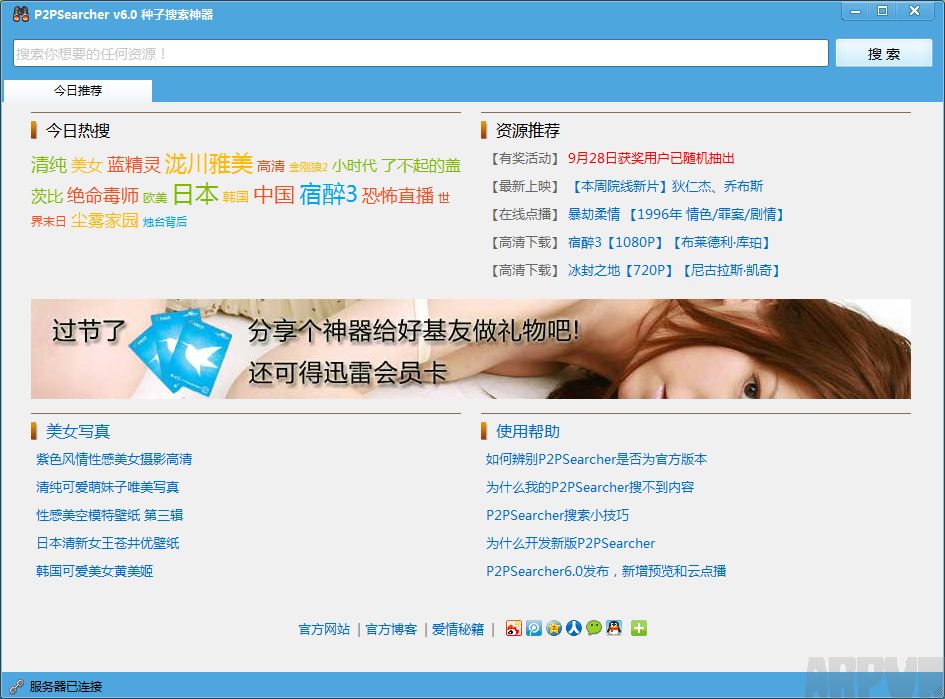Image resolution: width=945 pixels, height=699 pixels.
Task: Share to Sina Weibo icon
Action: coord(513,629)
